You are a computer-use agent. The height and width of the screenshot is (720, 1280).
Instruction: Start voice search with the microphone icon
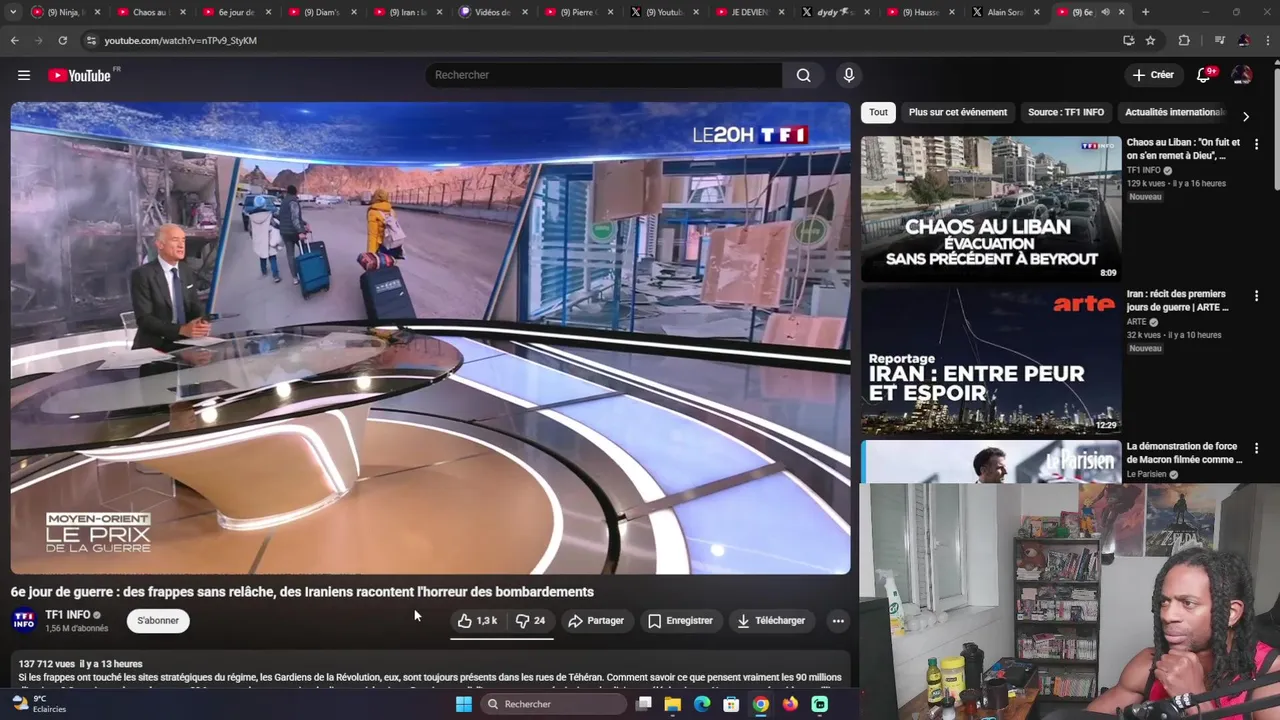[x=849, y=75]
